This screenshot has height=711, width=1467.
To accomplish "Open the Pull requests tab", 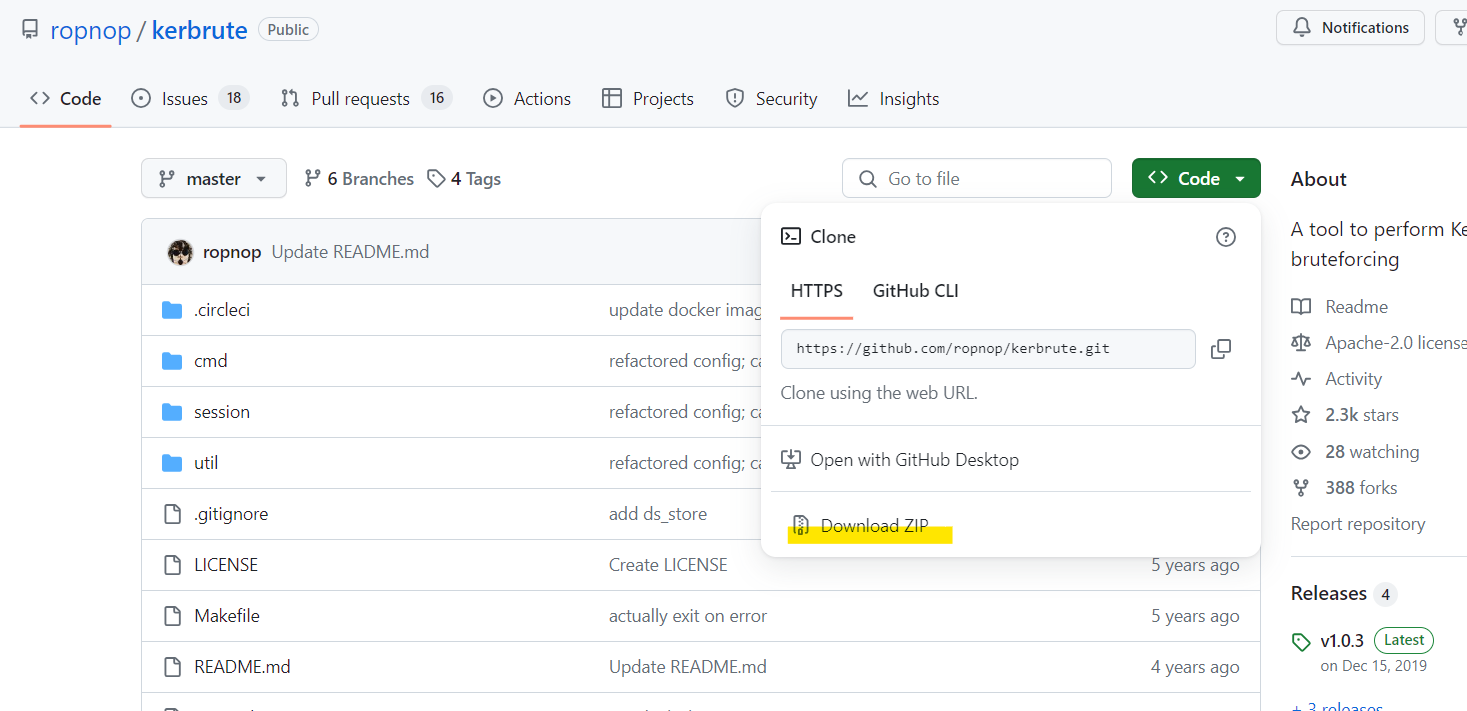I will click(x=366, y=98).
